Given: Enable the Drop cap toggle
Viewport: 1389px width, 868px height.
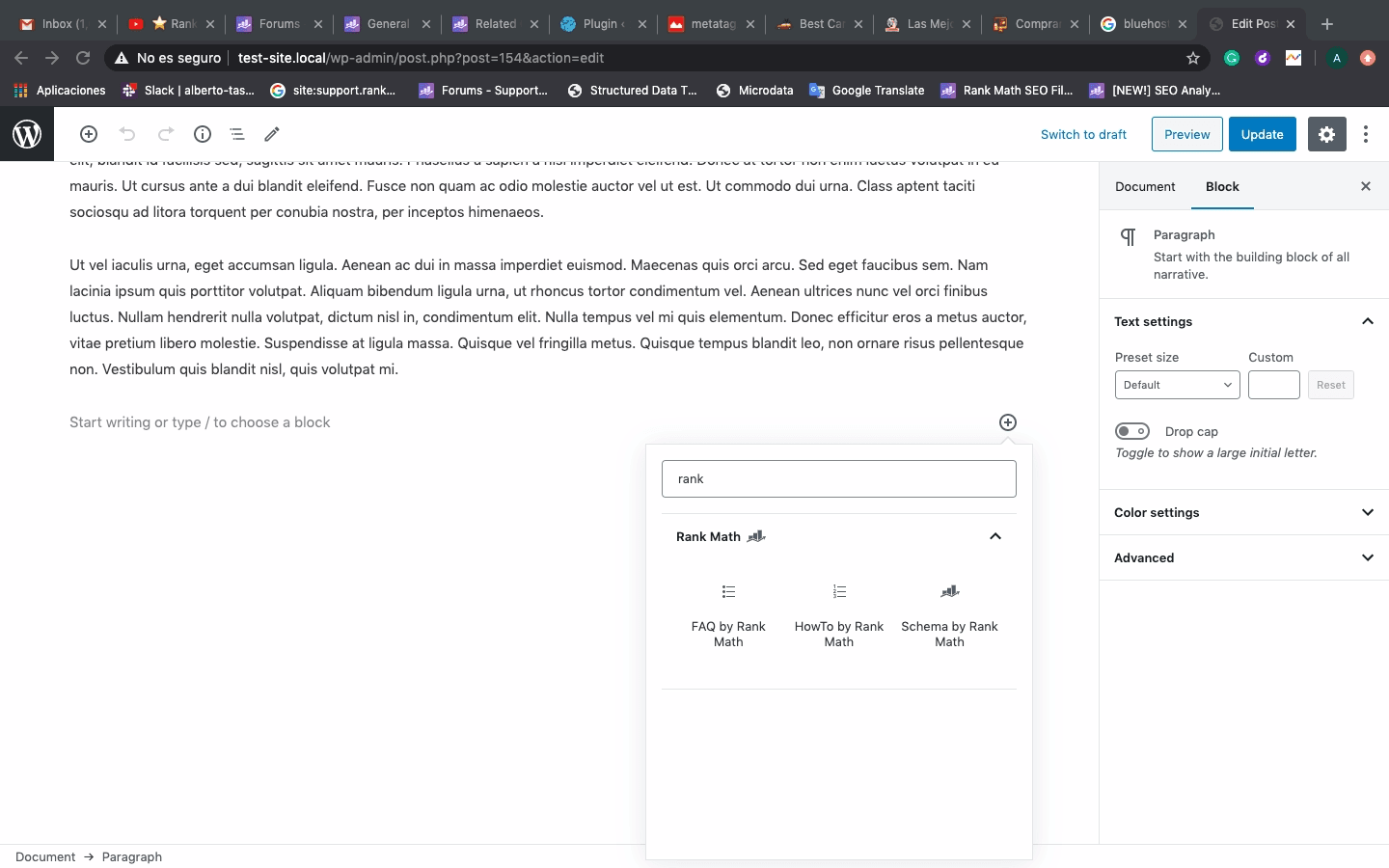Looking at the screenshot, I should point(1132,431).
